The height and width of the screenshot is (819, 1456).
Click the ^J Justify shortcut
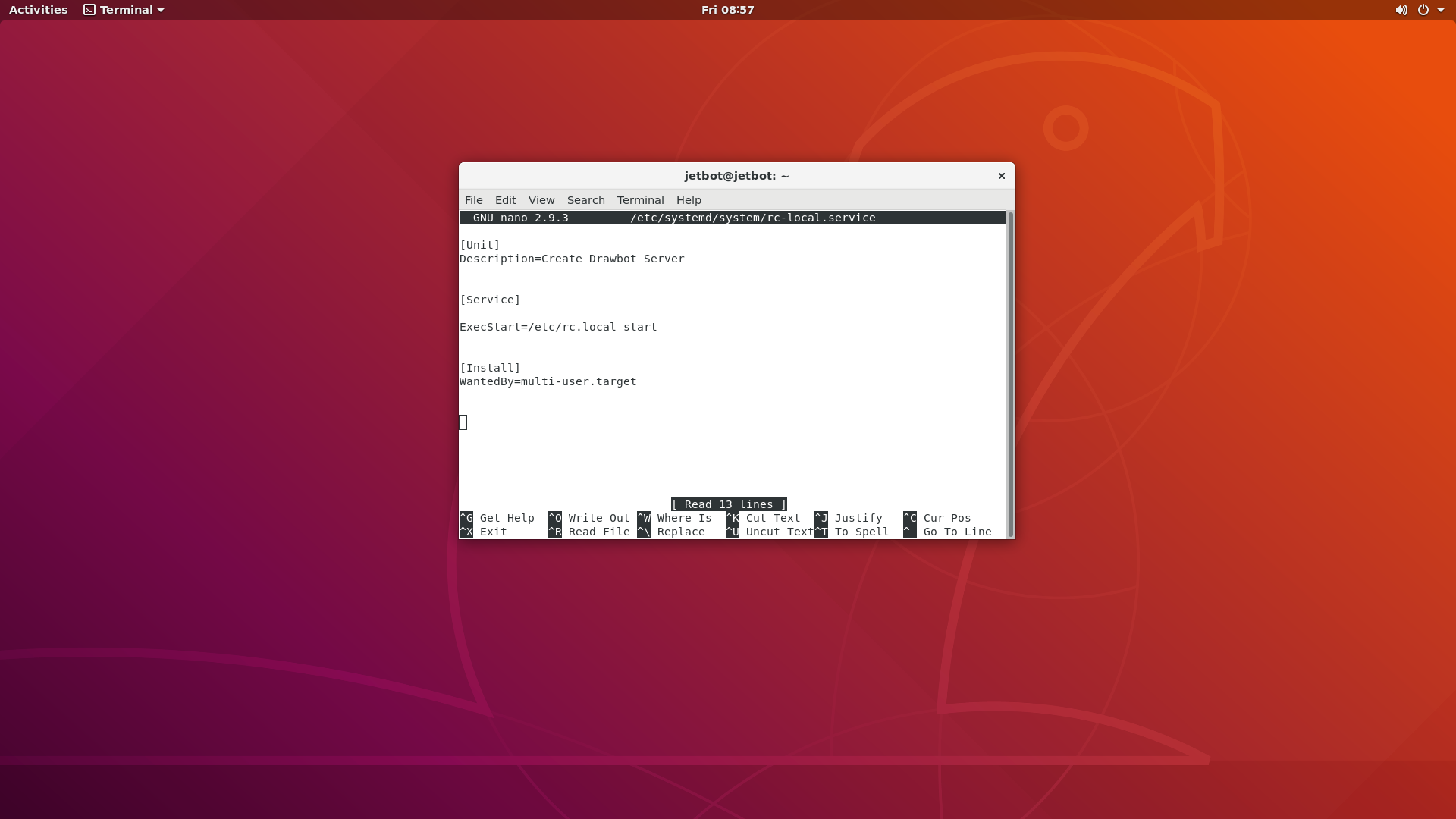pyautogui.click(x=849, y=518)
